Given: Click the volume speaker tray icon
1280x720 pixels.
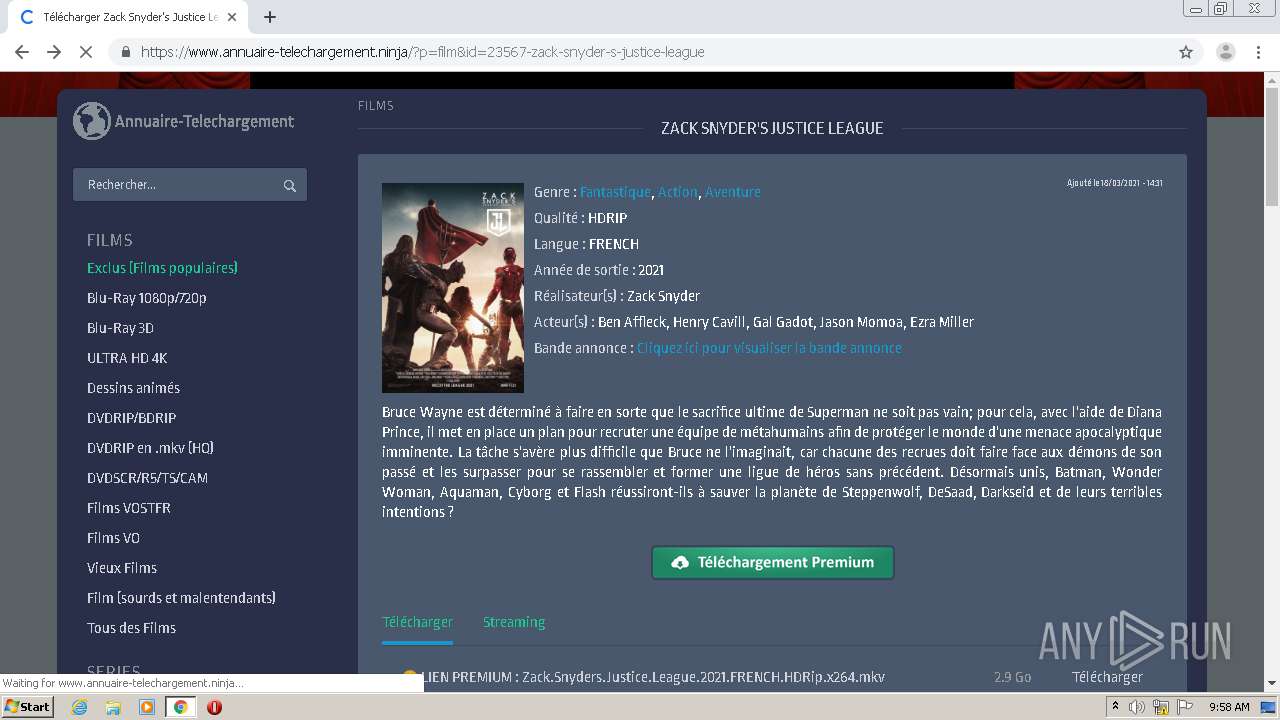Looking at the screenshot, I should point(1137,707).
